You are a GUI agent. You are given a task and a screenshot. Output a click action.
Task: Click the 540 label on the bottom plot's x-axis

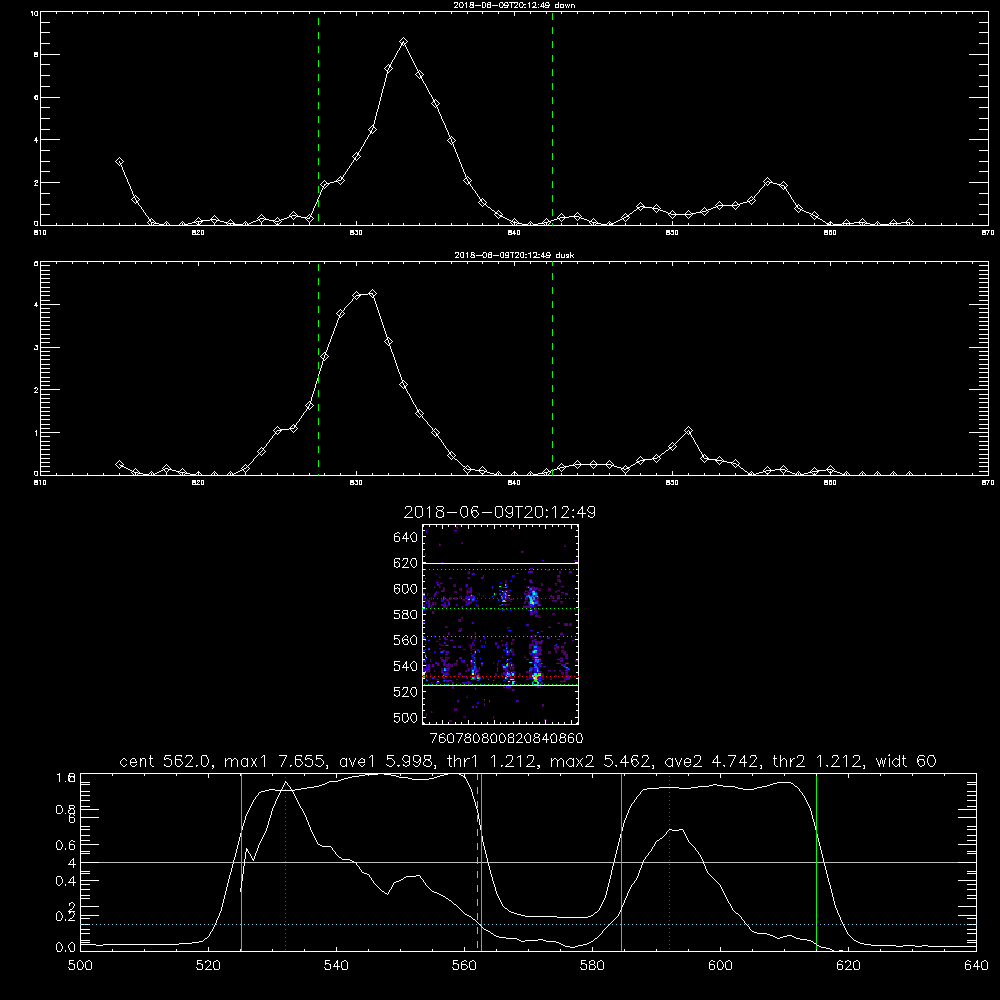pyautogui.click(x=336, y=966)
